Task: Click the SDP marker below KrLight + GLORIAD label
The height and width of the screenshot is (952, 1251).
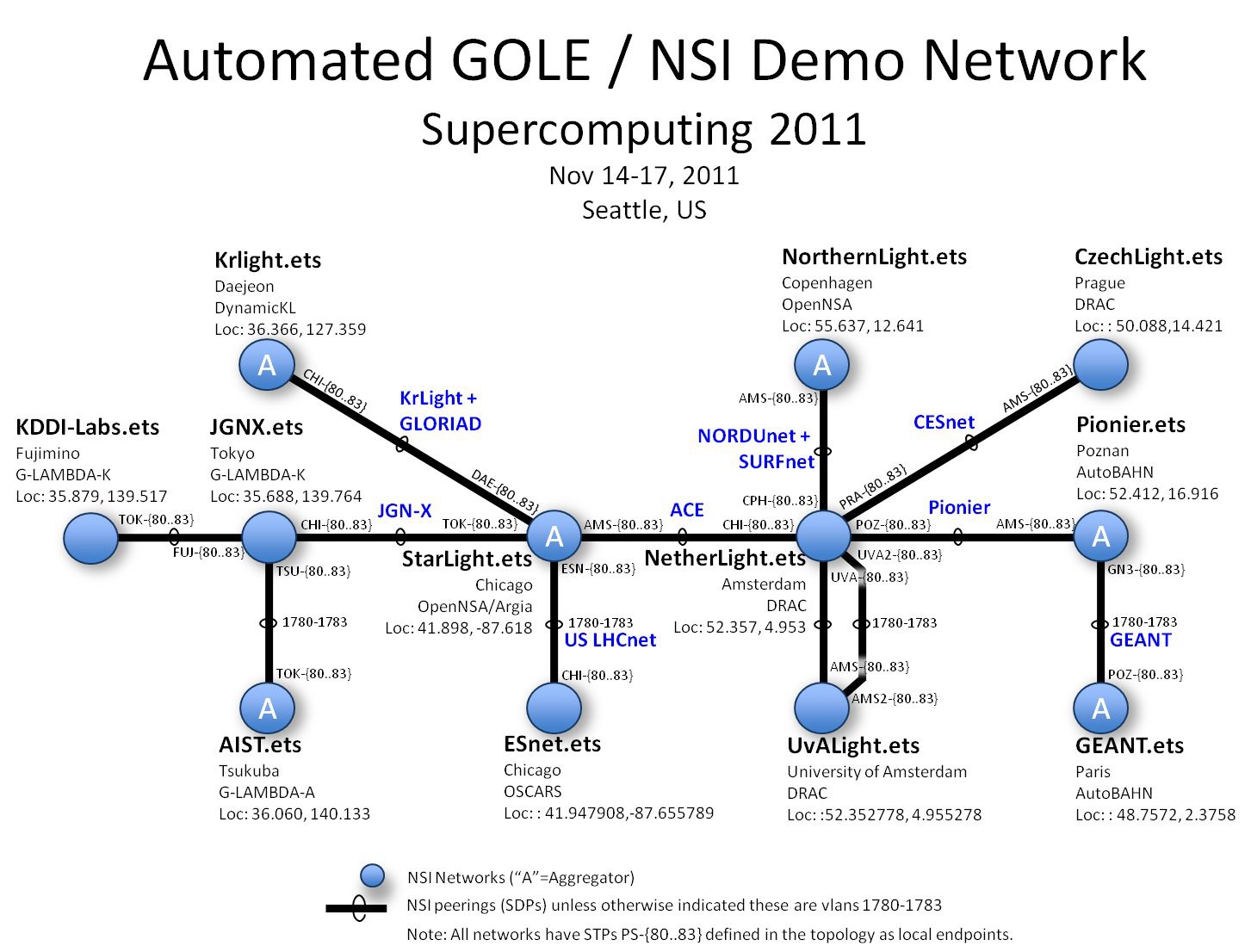Action: 401,444
